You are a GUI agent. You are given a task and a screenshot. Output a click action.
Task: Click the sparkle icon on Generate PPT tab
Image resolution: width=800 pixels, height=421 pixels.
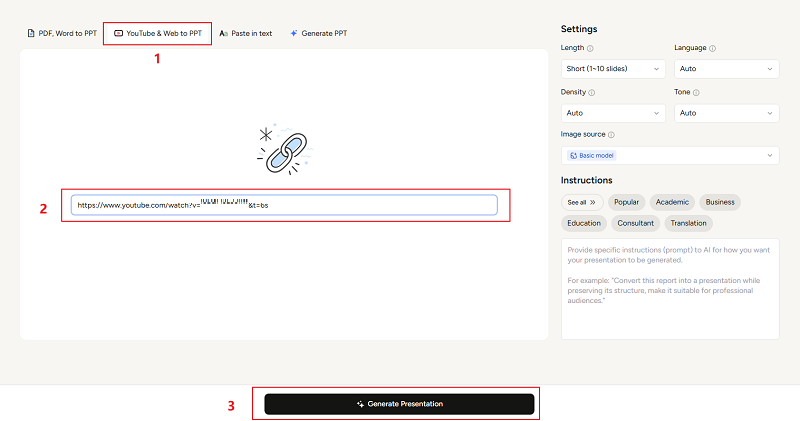click(294, 34)
